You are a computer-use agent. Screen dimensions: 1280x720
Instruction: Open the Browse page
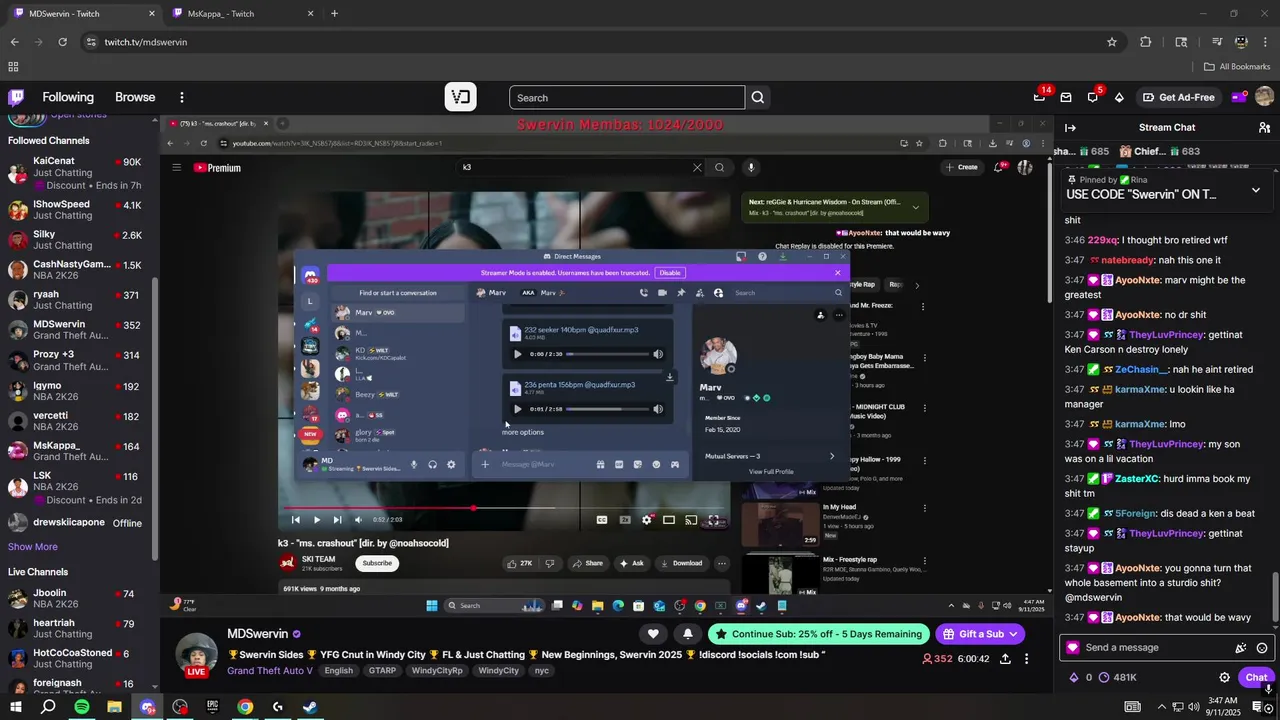pyautogui.click(x=135, y=97)
